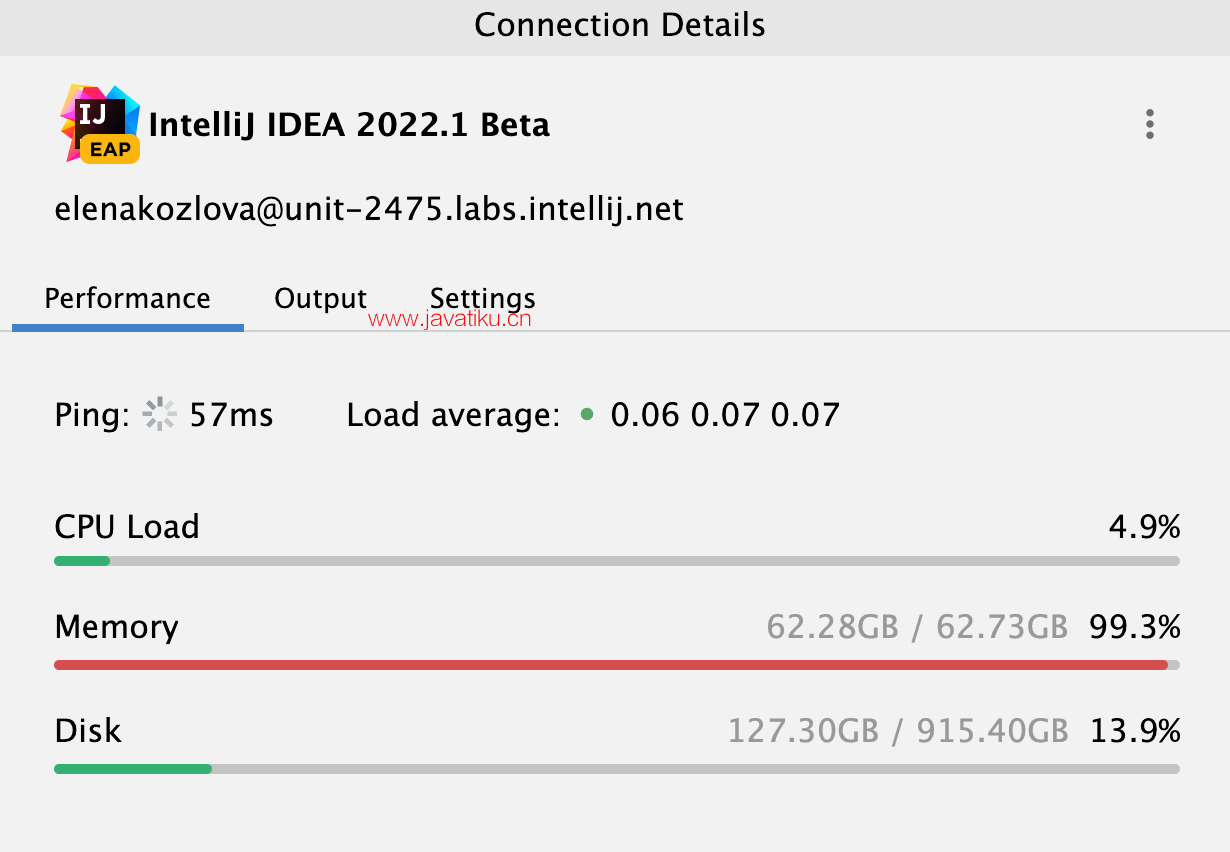
Task: Click the spinning ping loader icon
Action: (159, 414)
